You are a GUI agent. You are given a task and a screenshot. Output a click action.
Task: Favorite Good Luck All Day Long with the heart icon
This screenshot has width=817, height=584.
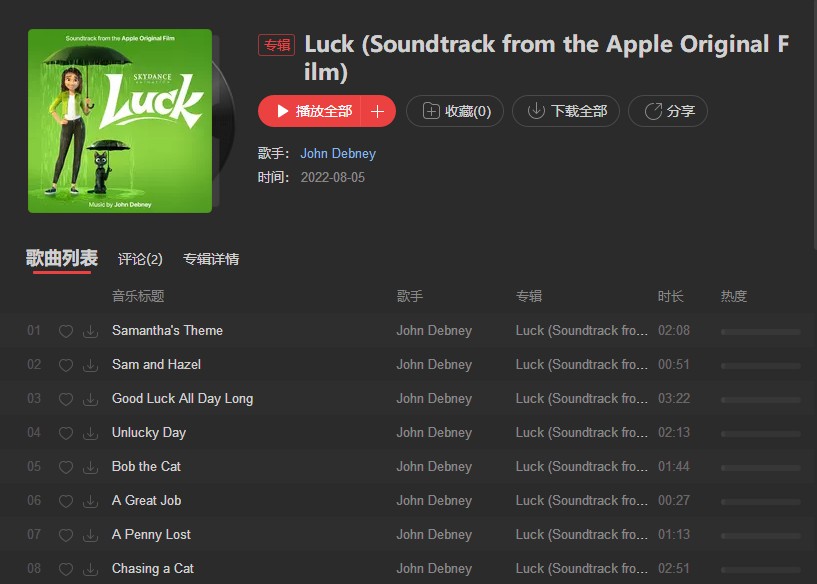click(66, 399)
